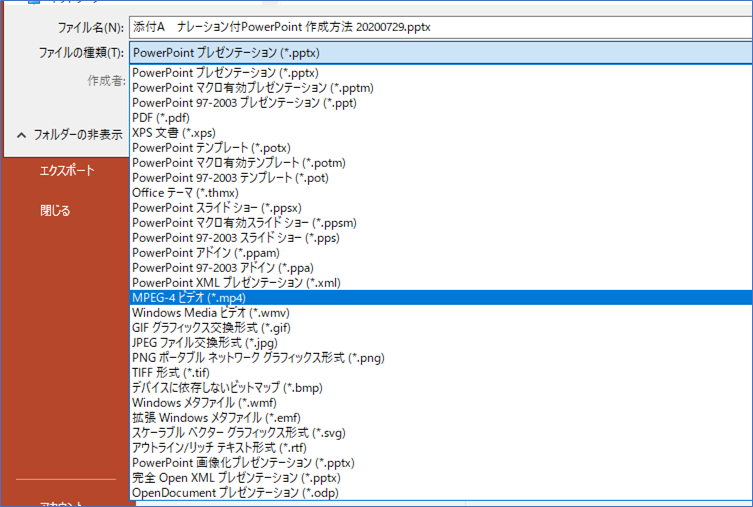Select 拡張 Windows メタファイル (*.emf)
Viewport: 753px width, 507px height.
point(441,418)
